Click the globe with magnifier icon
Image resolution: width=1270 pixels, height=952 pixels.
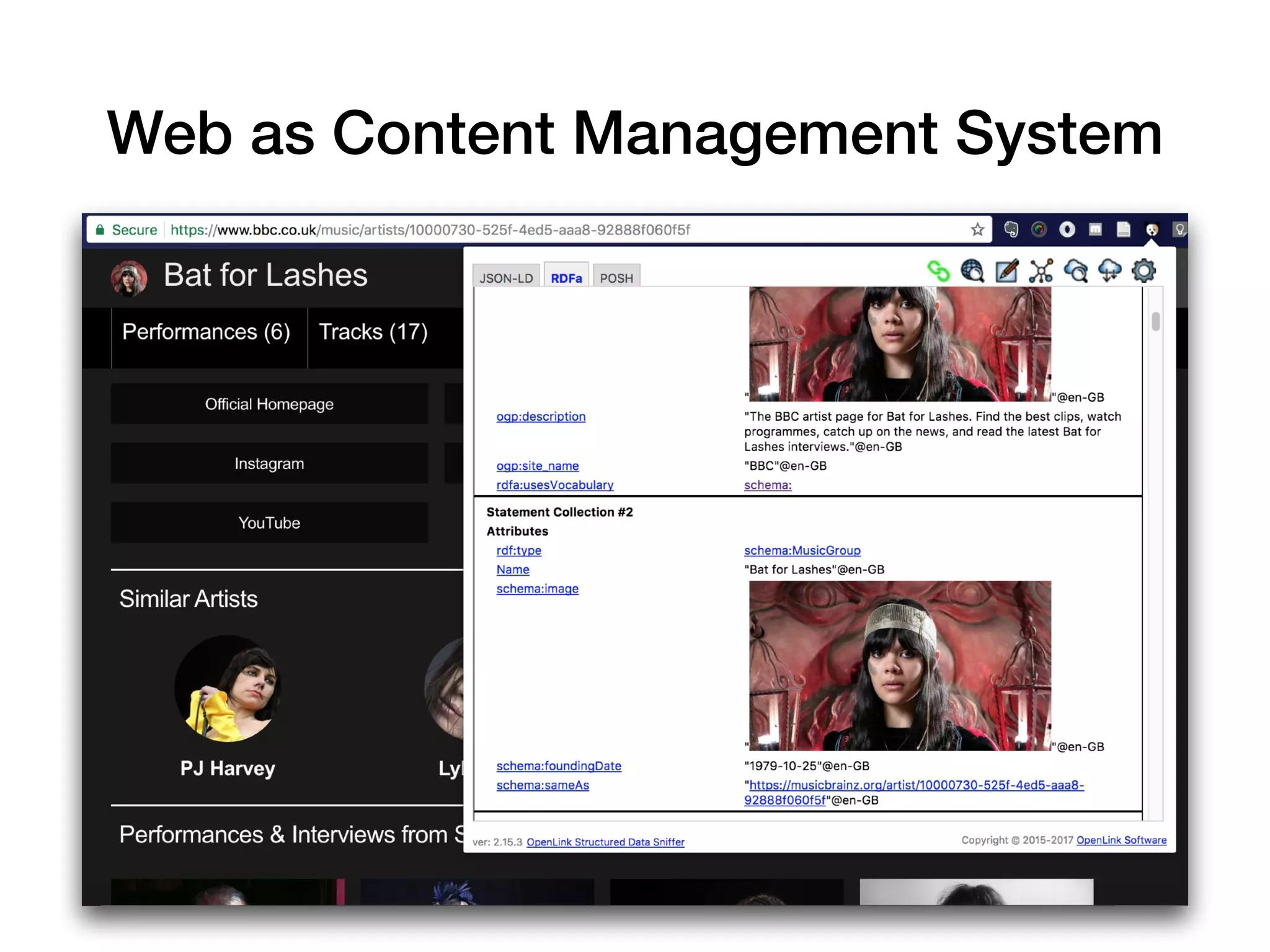(x=972, y=271)
